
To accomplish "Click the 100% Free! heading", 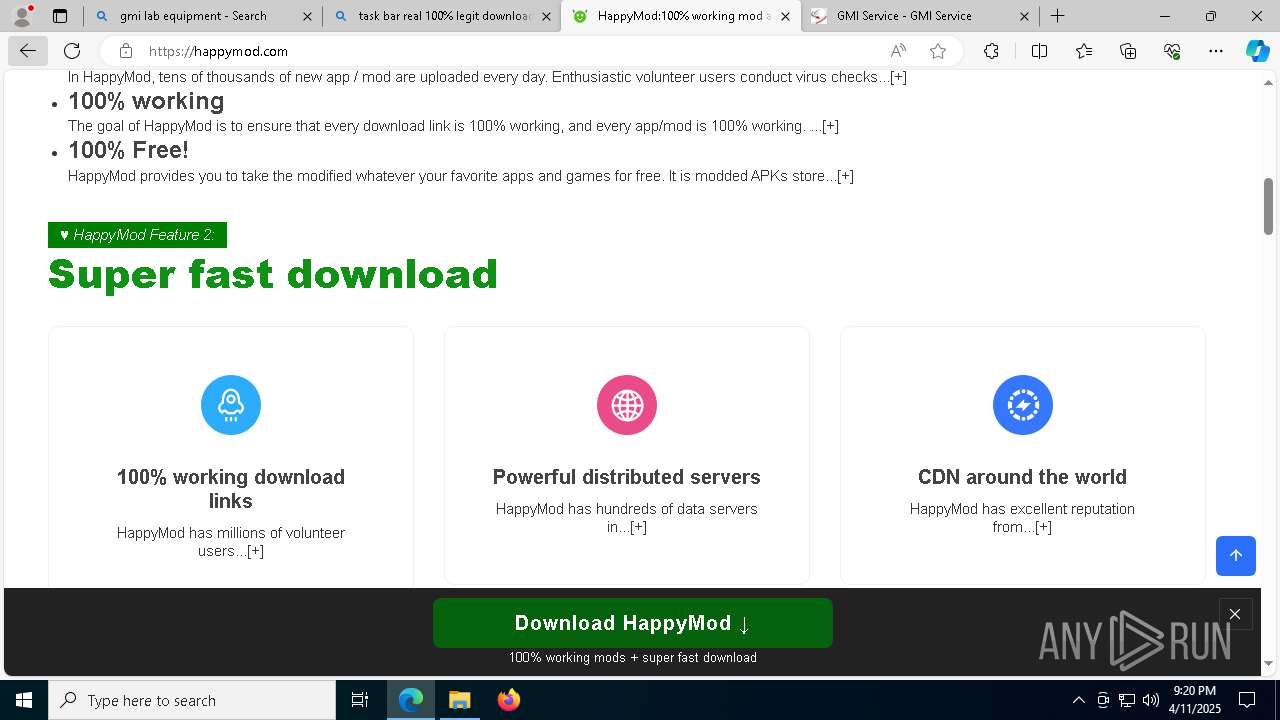I will pyautogui.click(x=128, y=150).
